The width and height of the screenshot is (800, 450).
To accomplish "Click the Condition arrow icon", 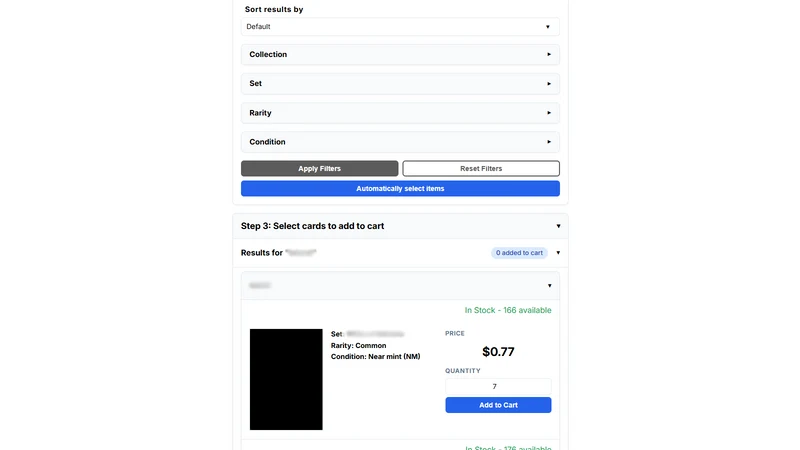I will [549, 142].
